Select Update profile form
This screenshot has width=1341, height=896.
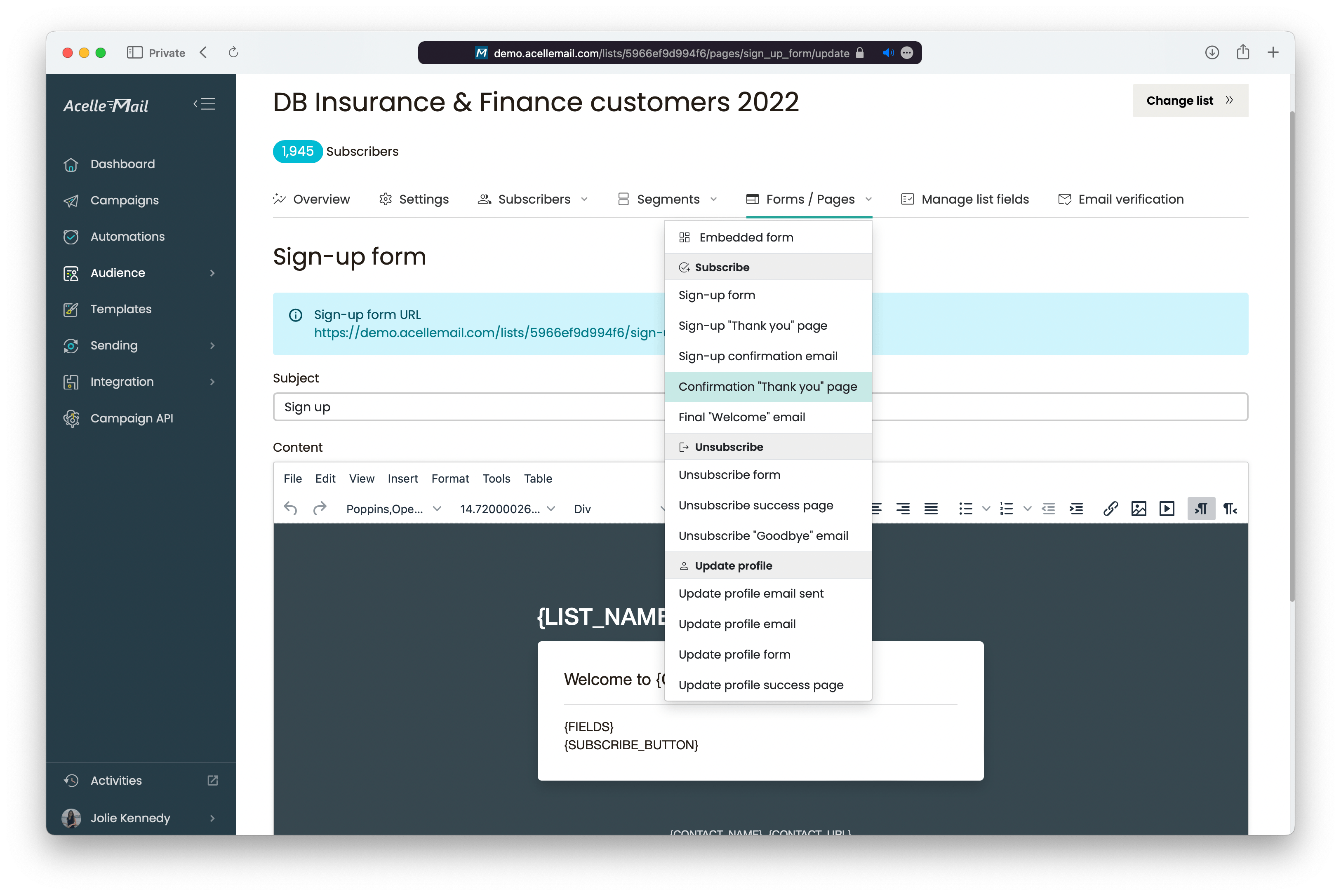tap(768, 655)
